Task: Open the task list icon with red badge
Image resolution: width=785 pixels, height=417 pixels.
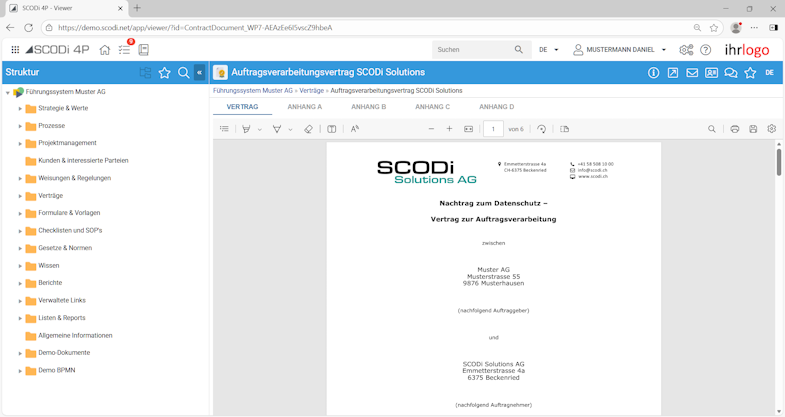Action: (125, 49)
